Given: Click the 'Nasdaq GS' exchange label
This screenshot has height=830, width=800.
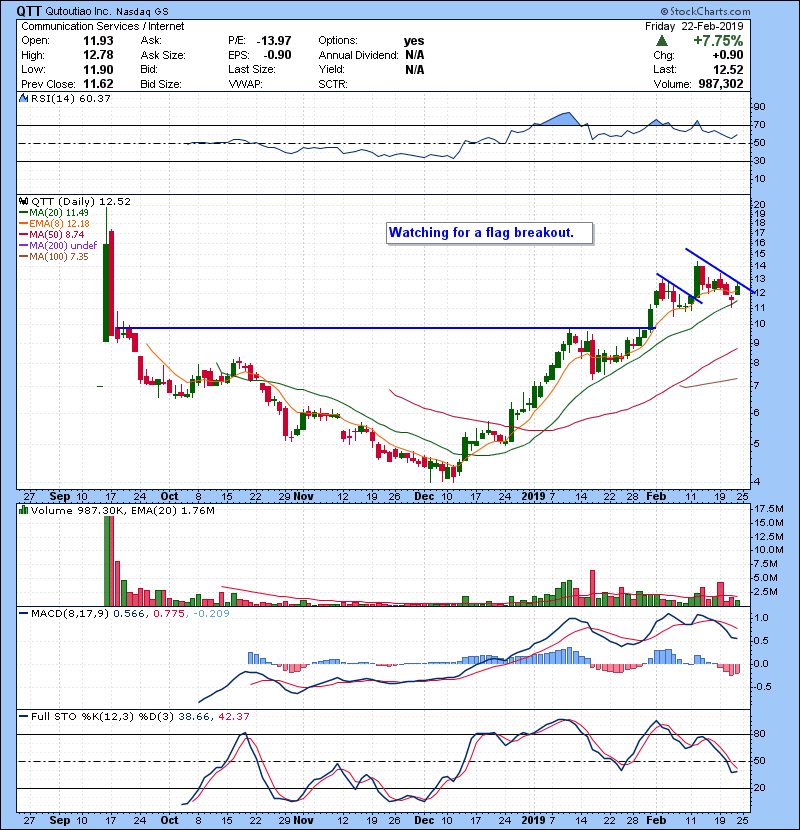Looking at the screenshot, I should [142, 12].
